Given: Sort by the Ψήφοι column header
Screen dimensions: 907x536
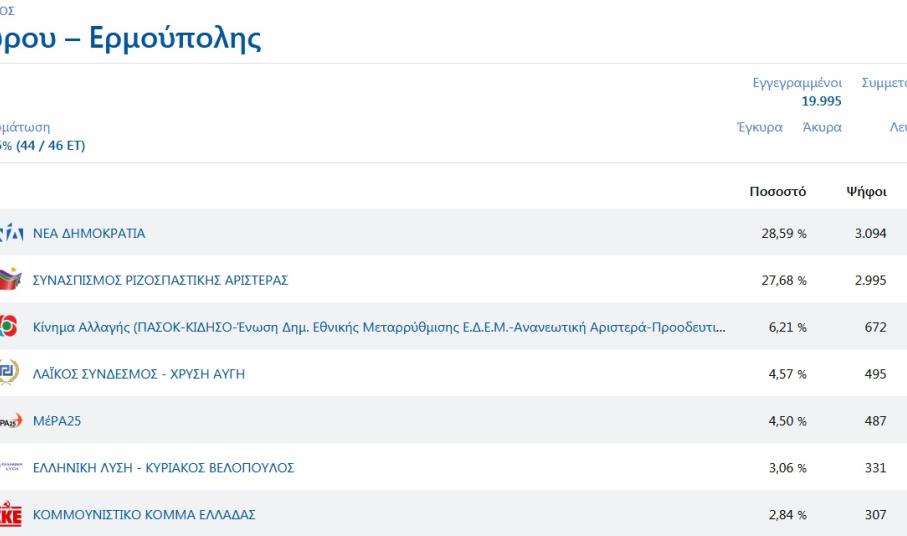Looking at the screenshot, I should pyautogui.click(x=866, y=192).
